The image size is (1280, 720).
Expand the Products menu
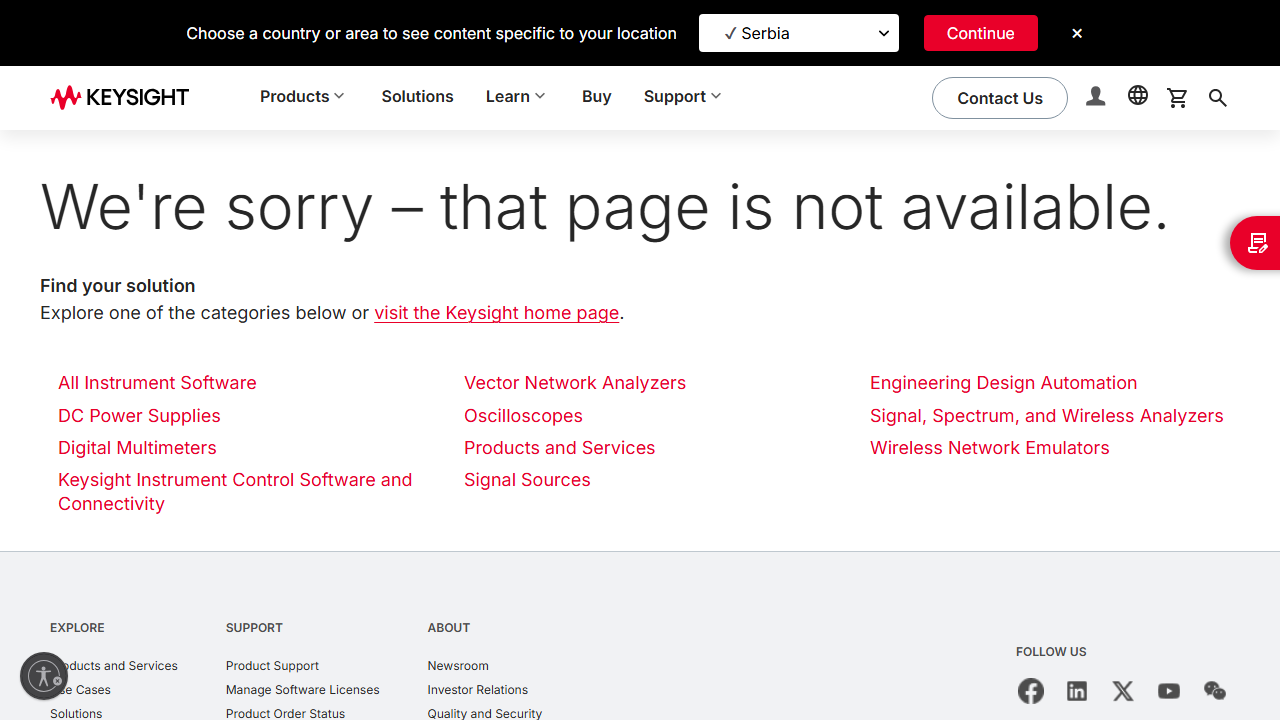tap(302, 97)
